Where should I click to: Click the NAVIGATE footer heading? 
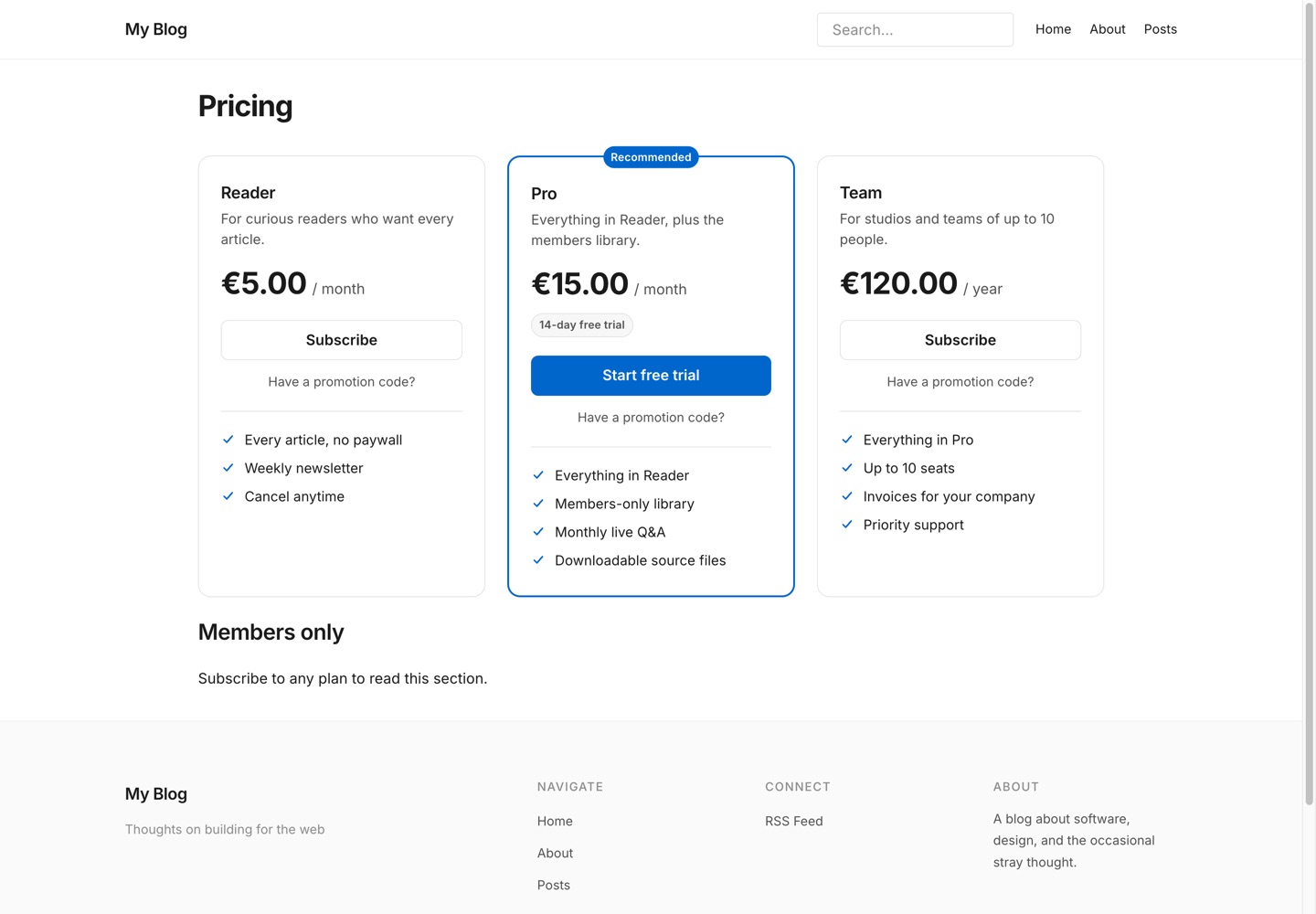click(x=570, y=787)
